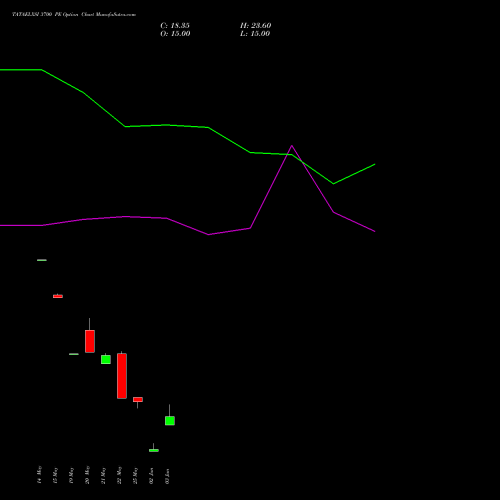
Task: Select the 20 May date label
Action: [87, 475]
